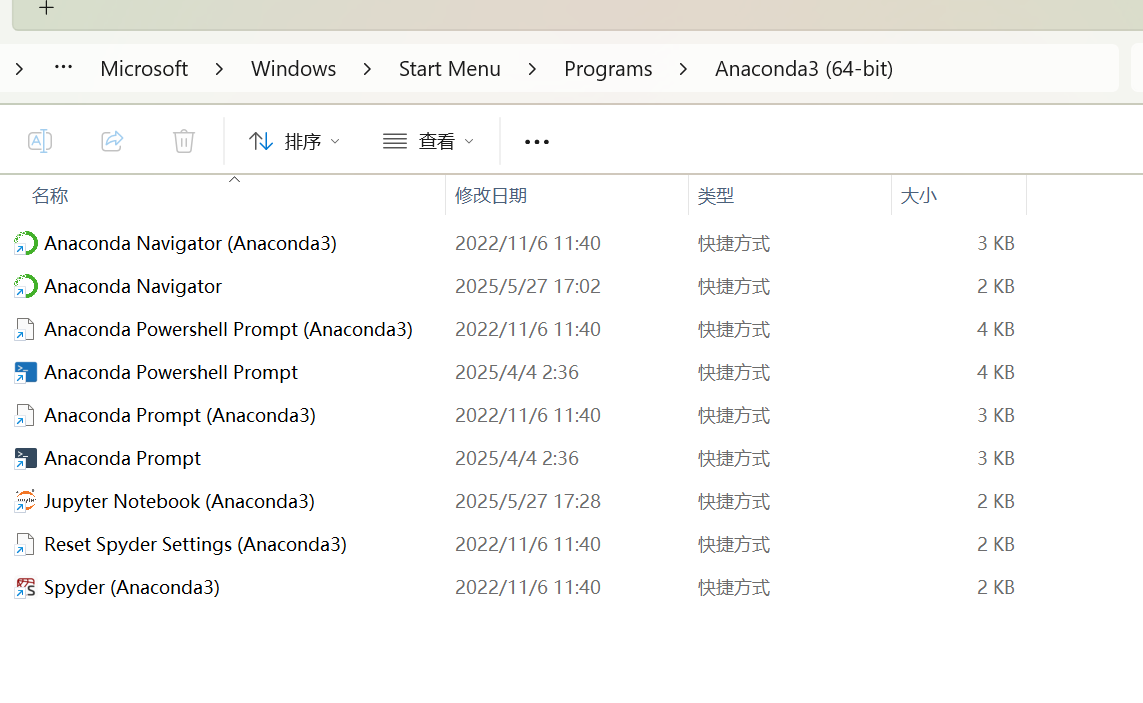Screen dimensions: 1143x703
Task: Sort by 名称 column header
Action: (50, 195)
